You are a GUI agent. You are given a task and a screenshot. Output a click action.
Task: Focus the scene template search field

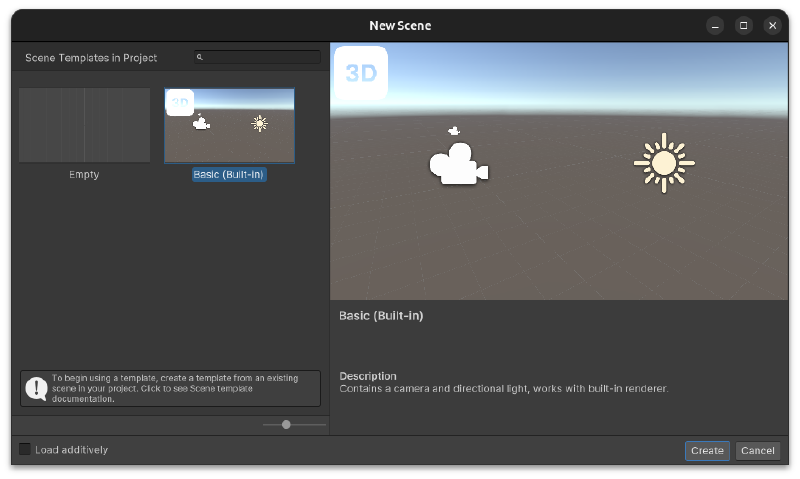(257, 57)
